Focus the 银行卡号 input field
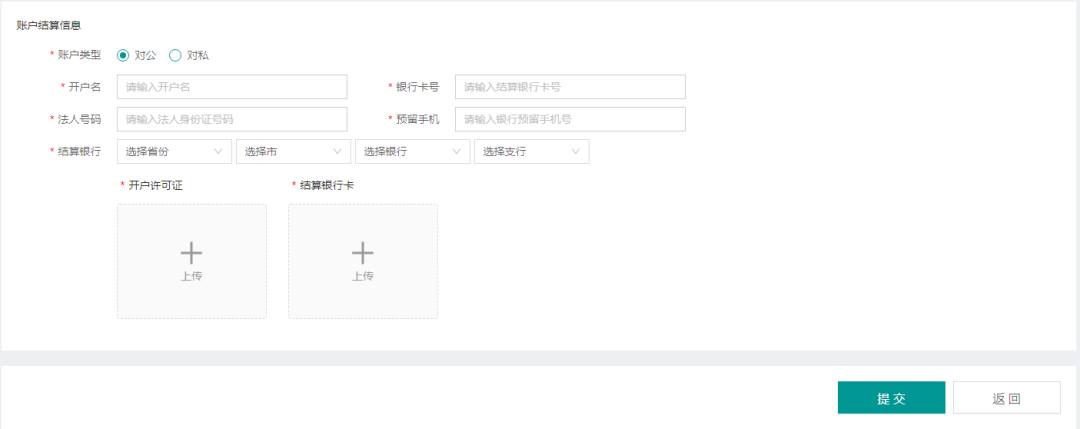This screenshot has width=1080, height=429. point(570,87)
